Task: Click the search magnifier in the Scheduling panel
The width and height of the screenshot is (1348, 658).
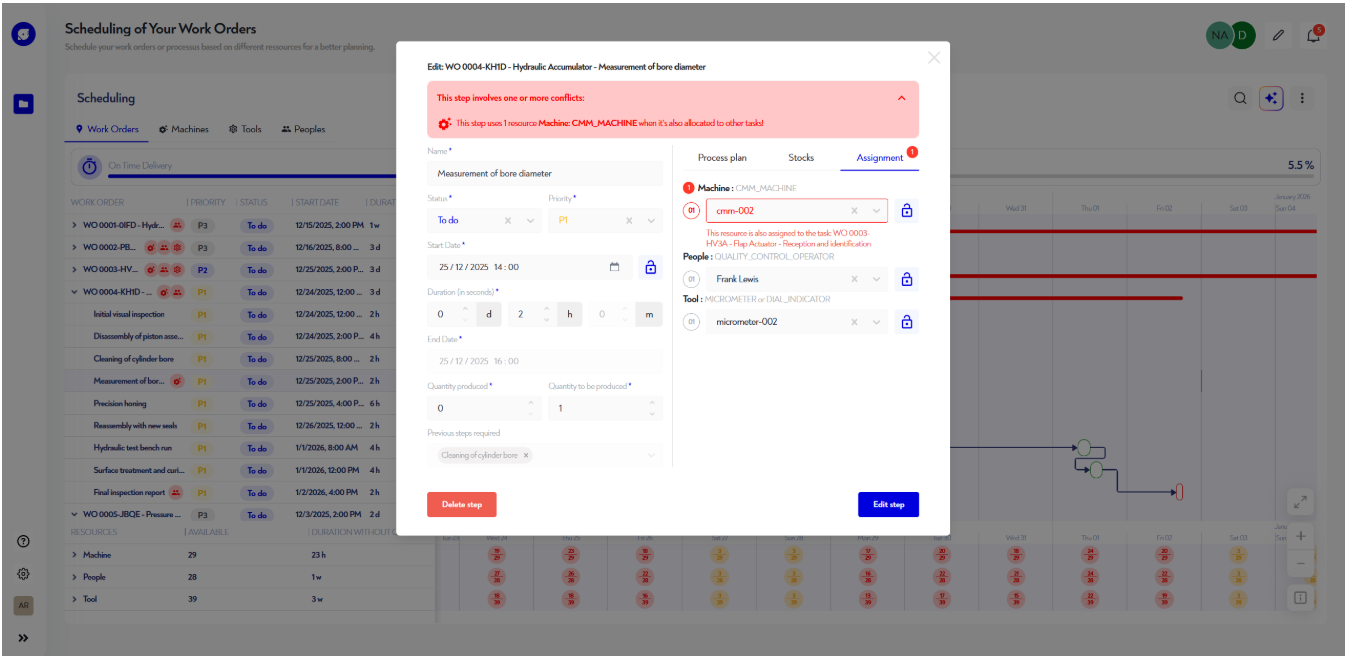Action: (x=1240, y=98)
